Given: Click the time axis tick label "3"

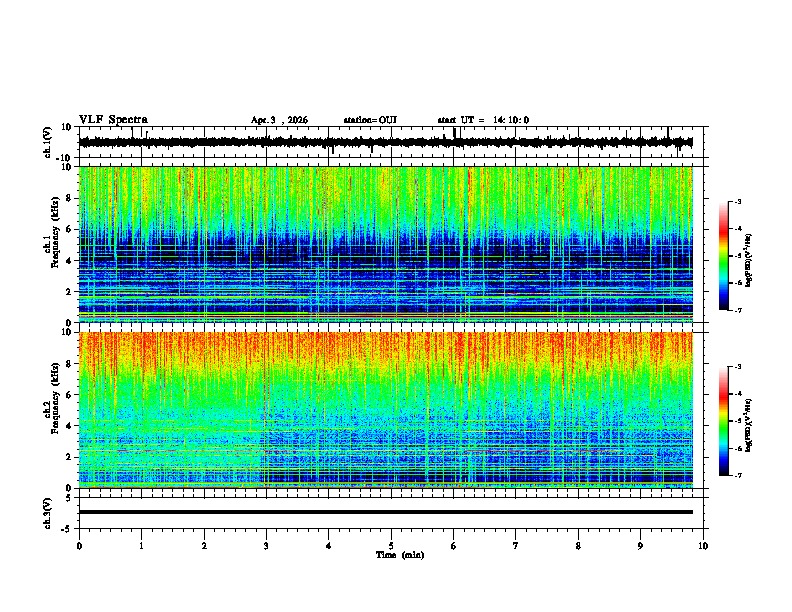Looking at the screenshot, I should pos(266,546).
